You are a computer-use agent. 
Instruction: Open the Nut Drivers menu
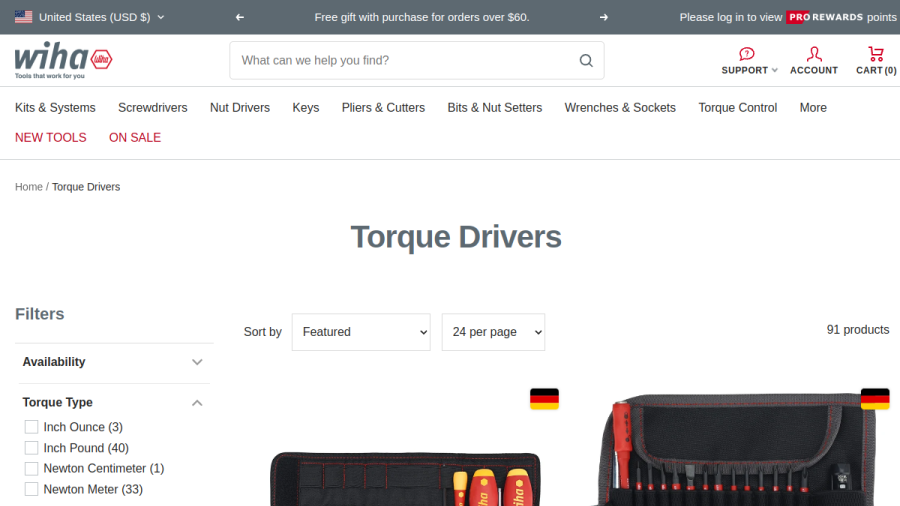[x=240, y=107]
